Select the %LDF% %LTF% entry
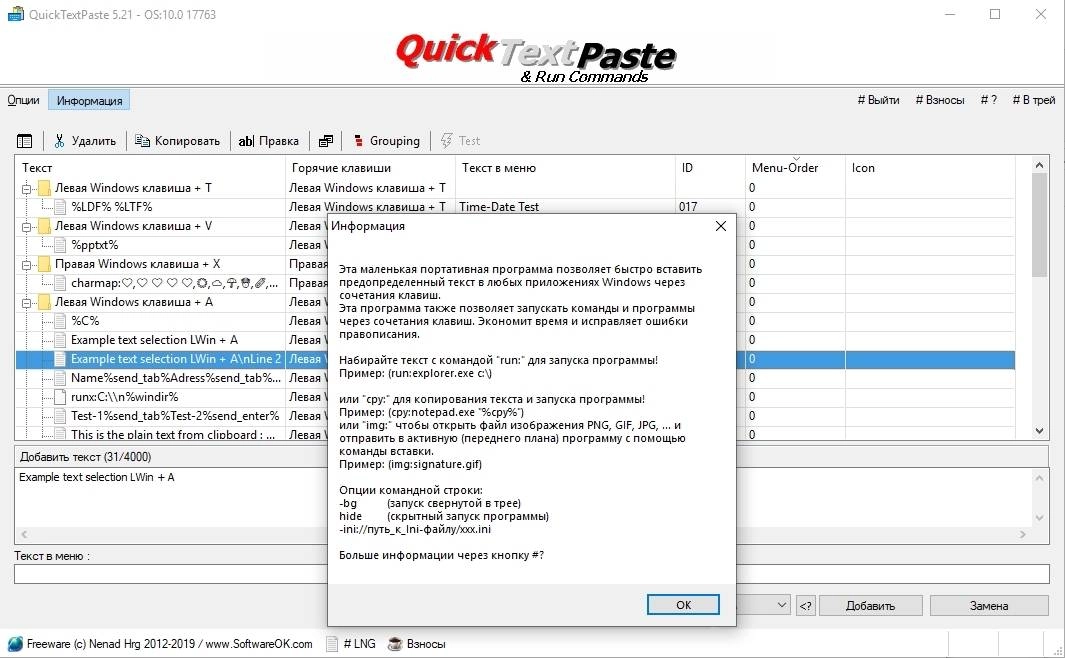This screenshot has width=1065, height=658. coord(111,207)
